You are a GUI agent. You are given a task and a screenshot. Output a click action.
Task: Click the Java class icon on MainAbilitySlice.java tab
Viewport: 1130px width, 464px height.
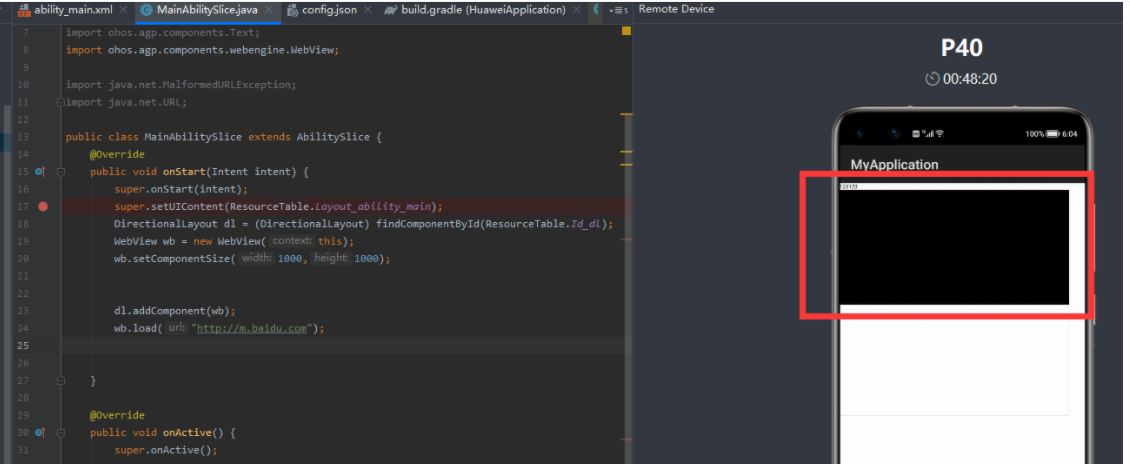147,10
